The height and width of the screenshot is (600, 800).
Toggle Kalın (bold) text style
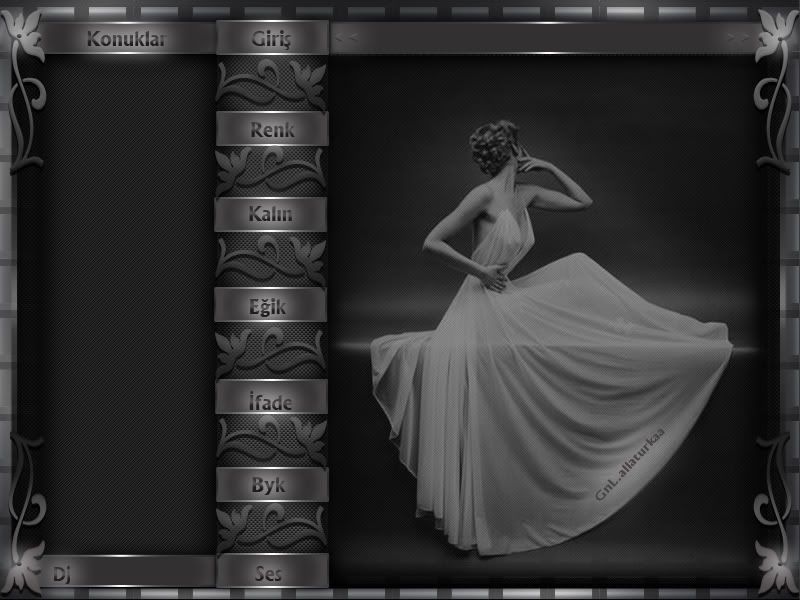pos(271,214)
